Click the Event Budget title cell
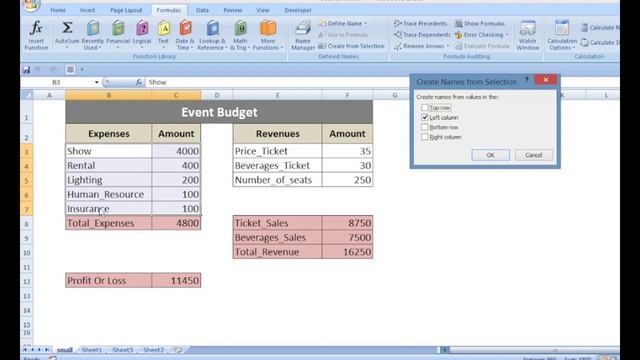The width and height of the screenshot is (640, 360). 219,112
